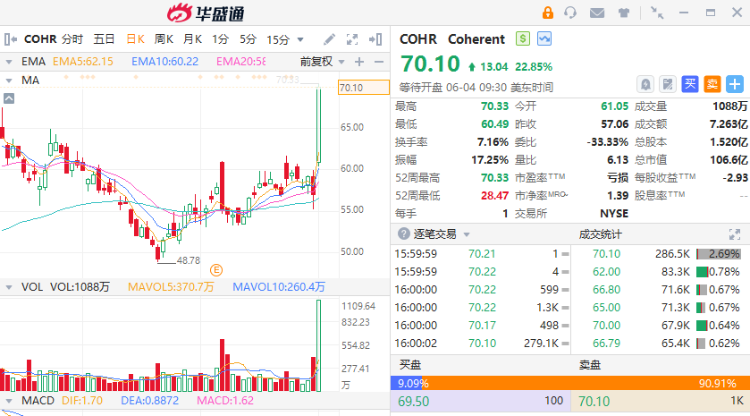The image size is (750, 416).
Task: Click the EMA10:60.22 indicator label
Action: point(165,62)
